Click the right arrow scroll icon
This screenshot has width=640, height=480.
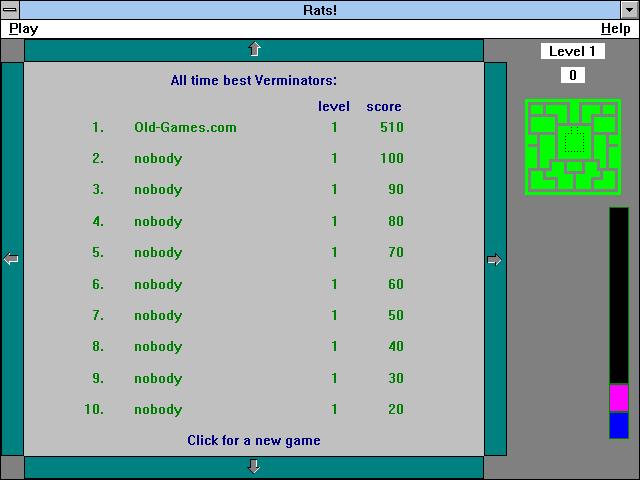click(494, 260)
